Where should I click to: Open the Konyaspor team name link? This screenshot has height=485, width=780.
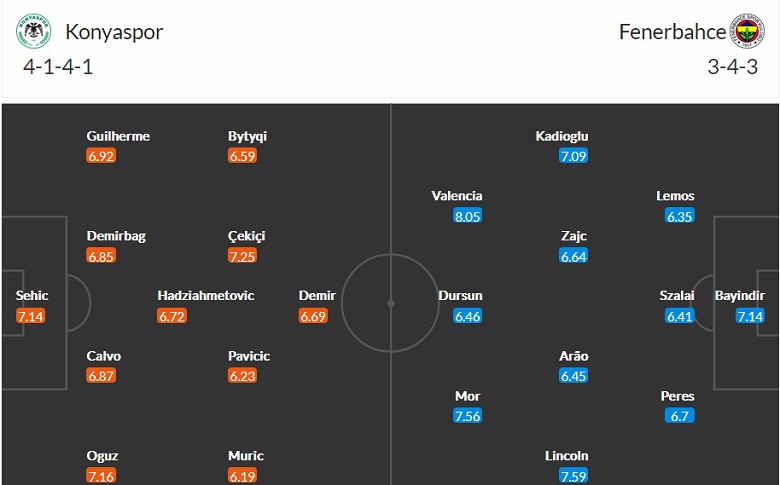(114, 32)
